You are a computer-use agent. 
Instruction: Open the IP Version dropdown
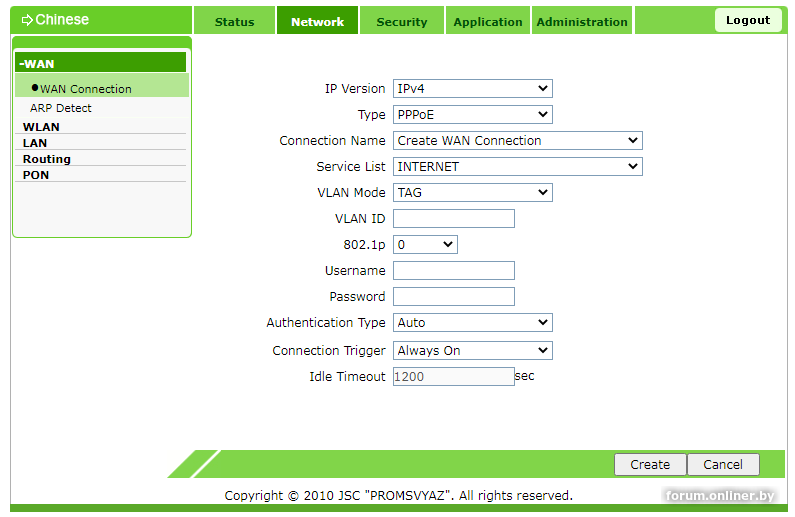pos(472,89)
